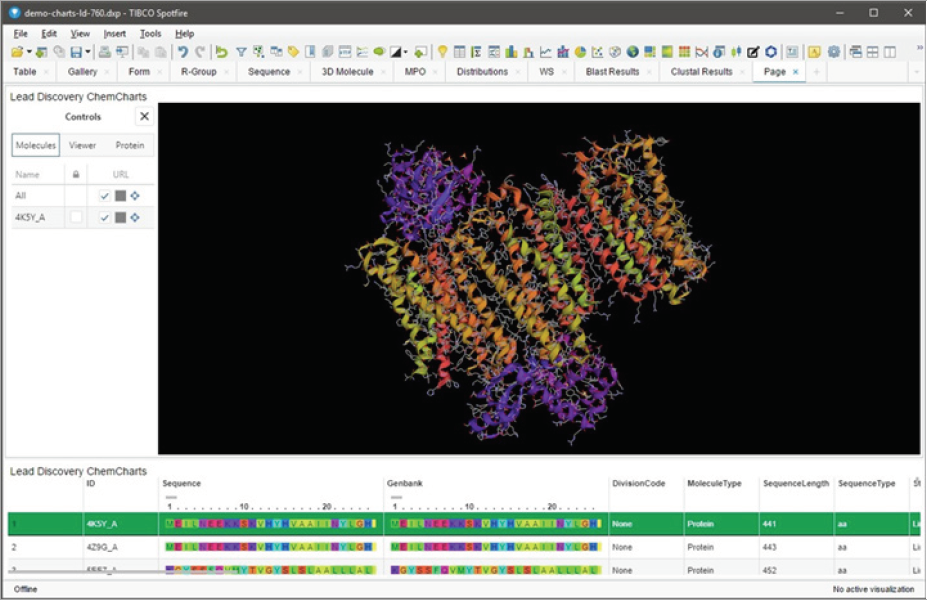The image size is (927, 600).
Task: Insert a Heat Map visualization
Action: [684, 52]
